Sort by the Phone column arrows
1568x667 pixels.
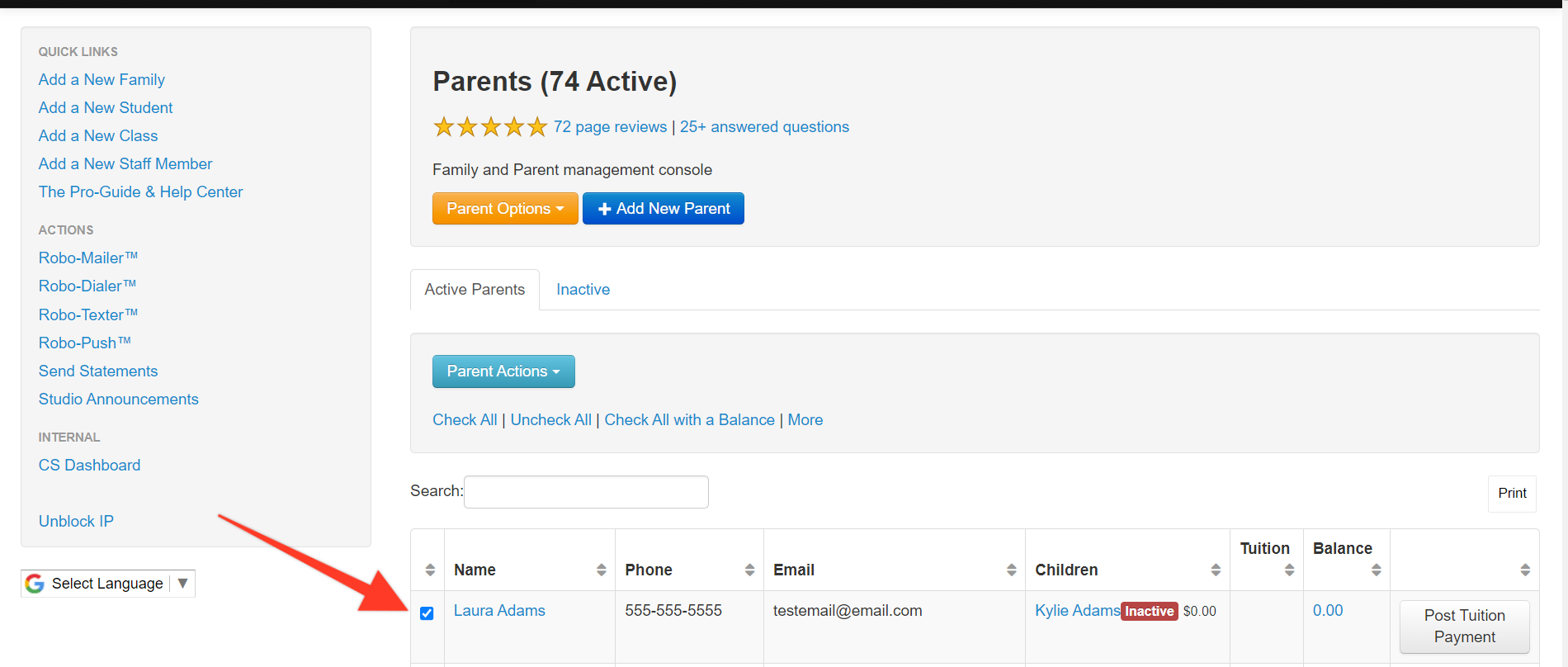(x=749, y=570)
